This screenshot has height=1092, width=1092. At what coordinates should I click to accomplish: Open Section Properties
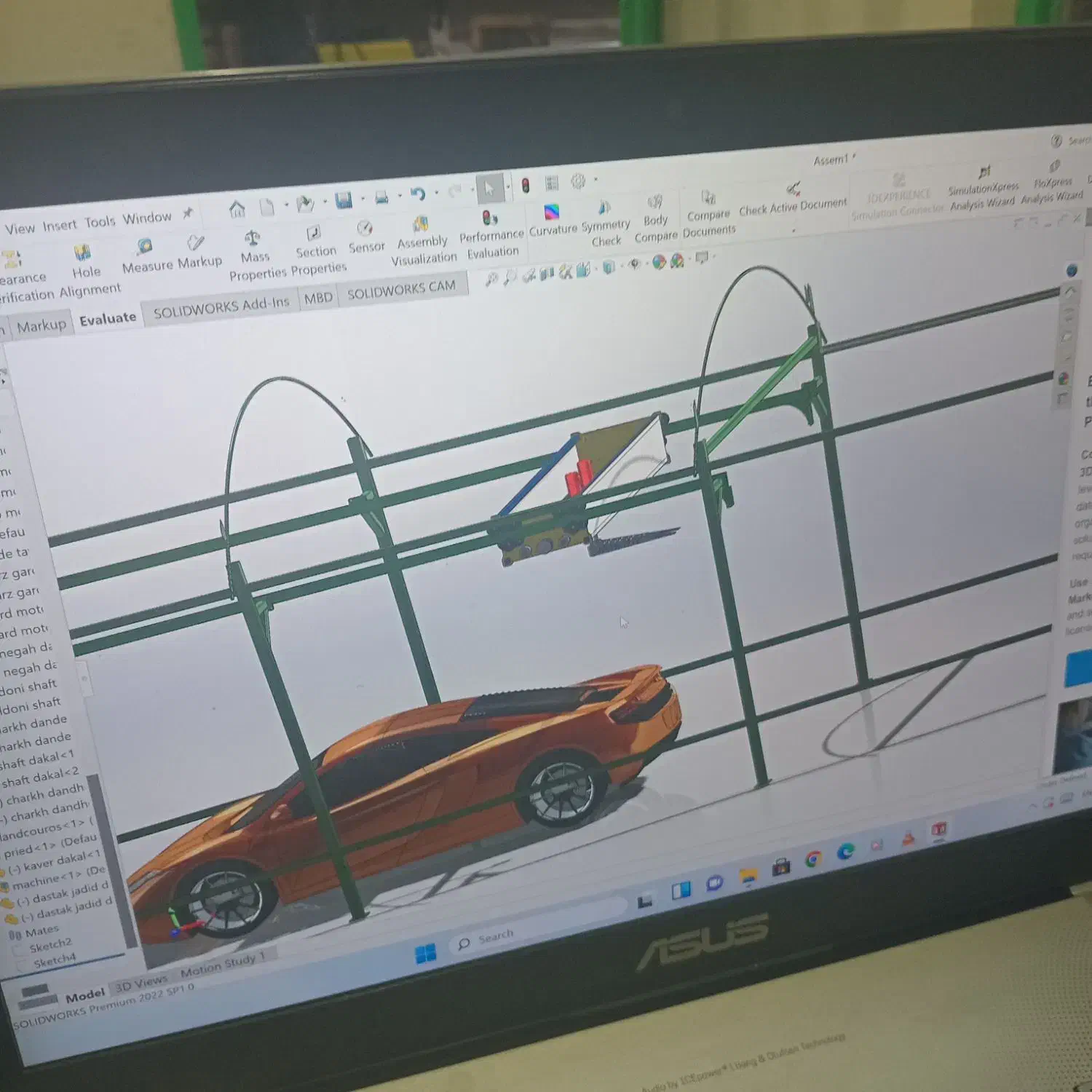point(317,250)
